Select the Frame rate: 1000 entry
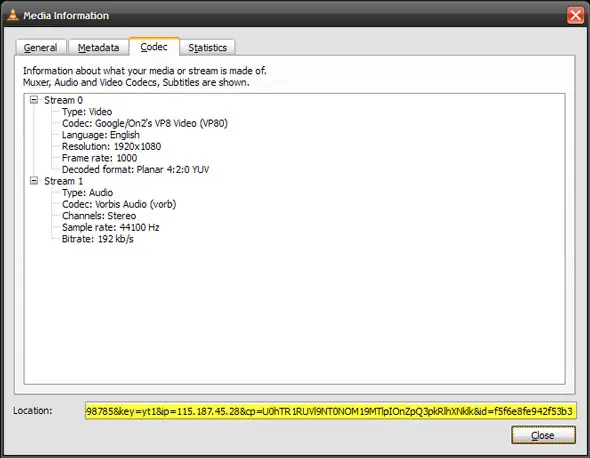 [99, 158]
